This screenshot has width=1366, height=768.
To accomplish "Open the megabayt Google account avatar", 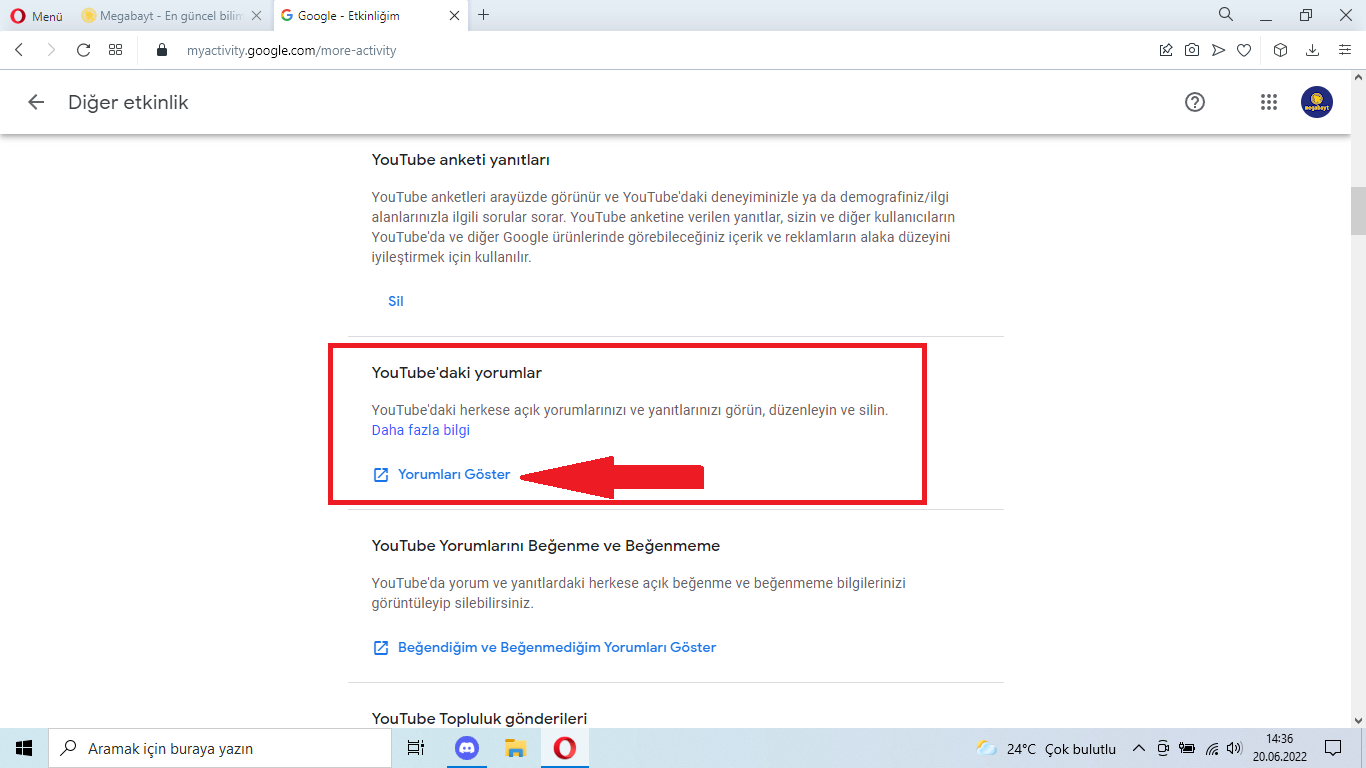I will [x=1316, y=102].
